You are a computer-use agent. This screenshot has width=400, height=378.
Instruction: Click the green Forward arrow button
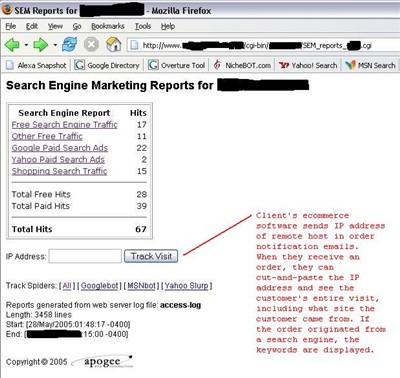click(x=41, y=45)
